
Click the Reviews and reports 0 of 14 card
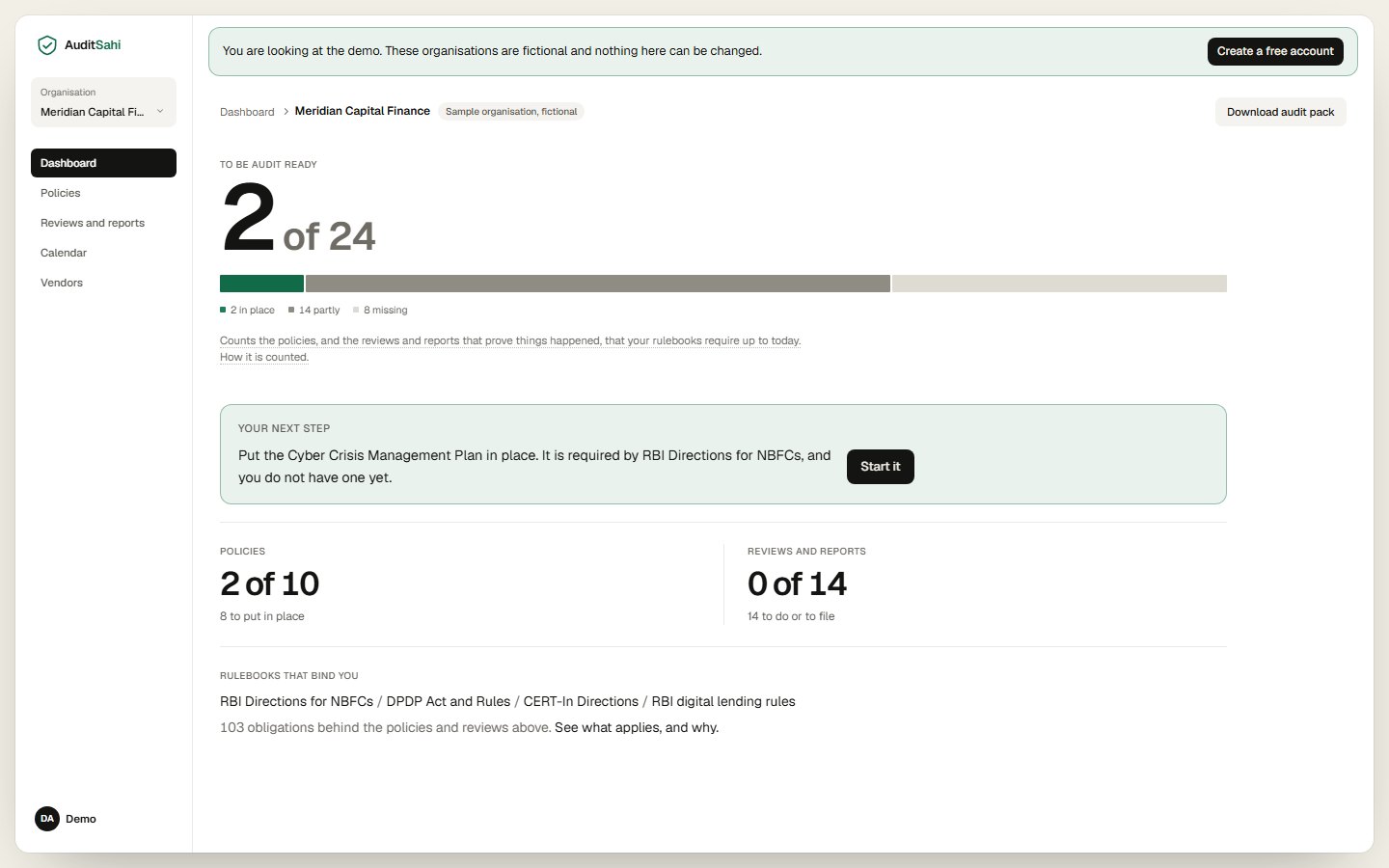(x=987, y=584)
